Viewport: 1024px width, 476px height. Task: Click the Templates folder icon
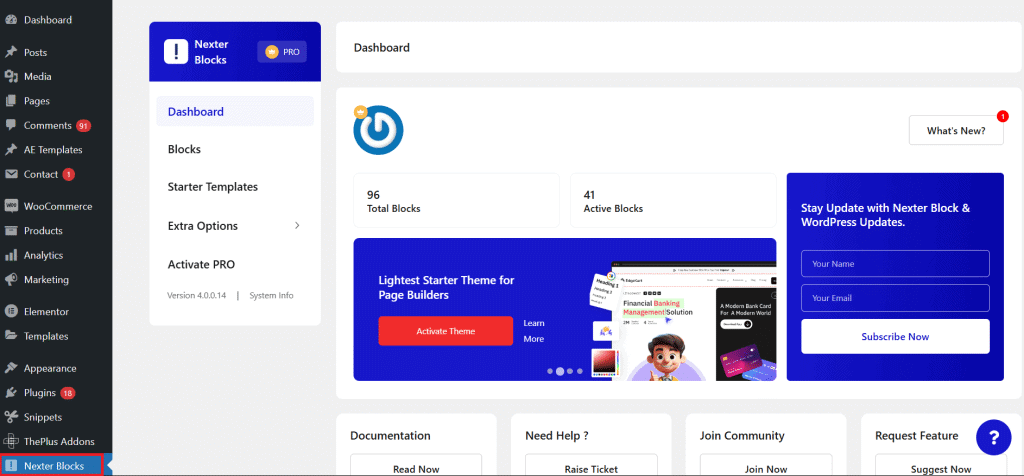tap(10, 336)
